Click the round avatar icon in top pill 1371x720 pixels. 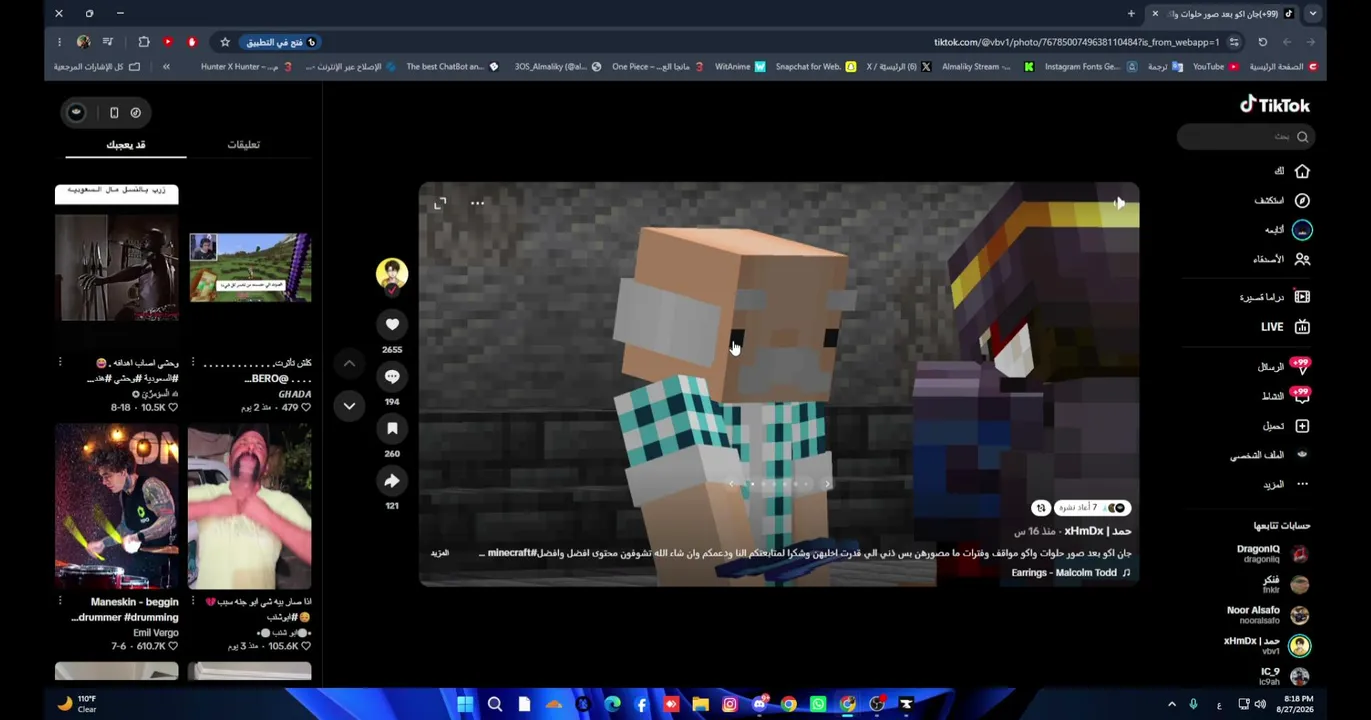tap(76, 113)
